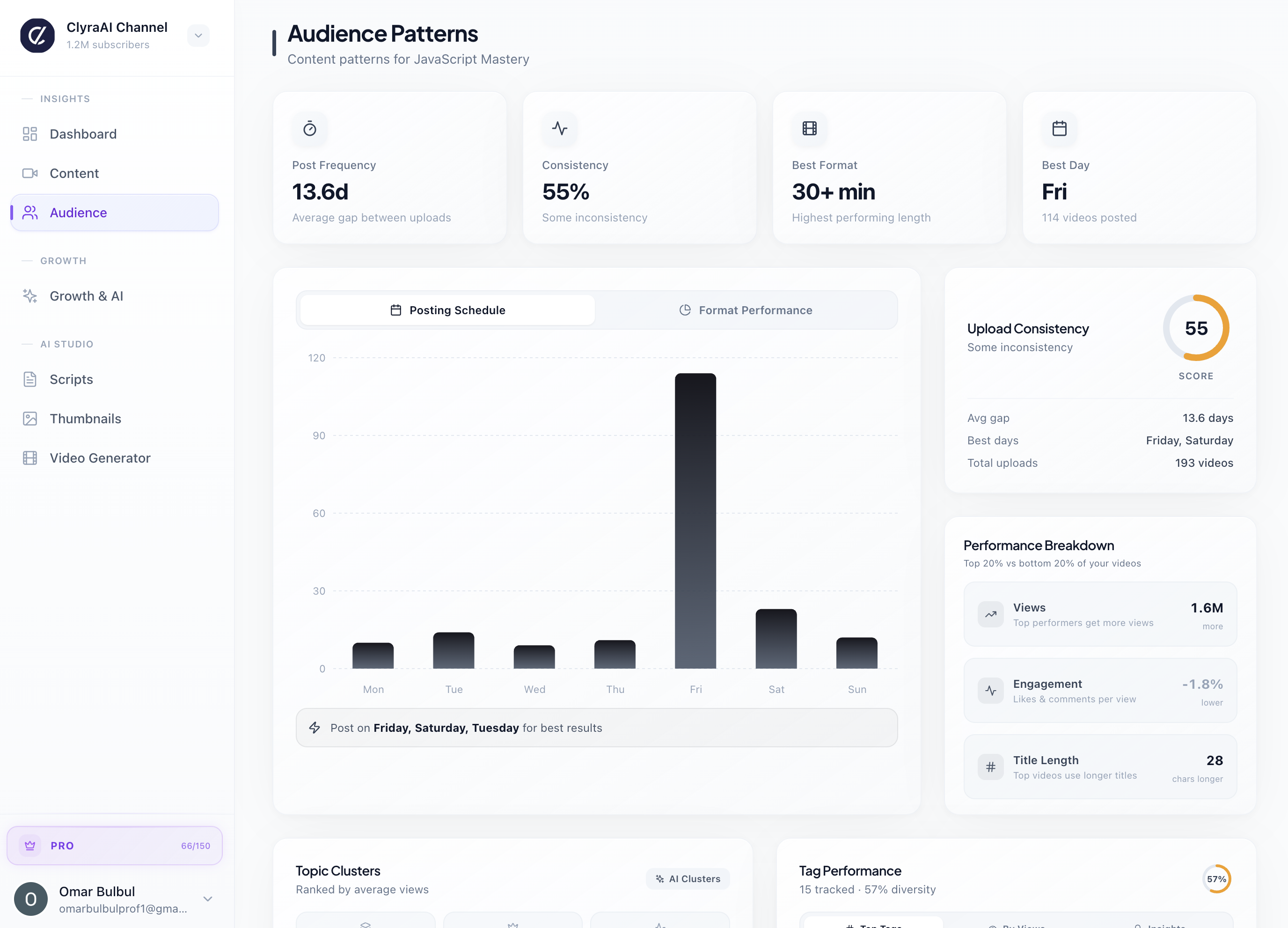Screen dimensions: 1288x928
Task: Click the Growth & AI sparkle icon
Action: (x=29, y=296)
